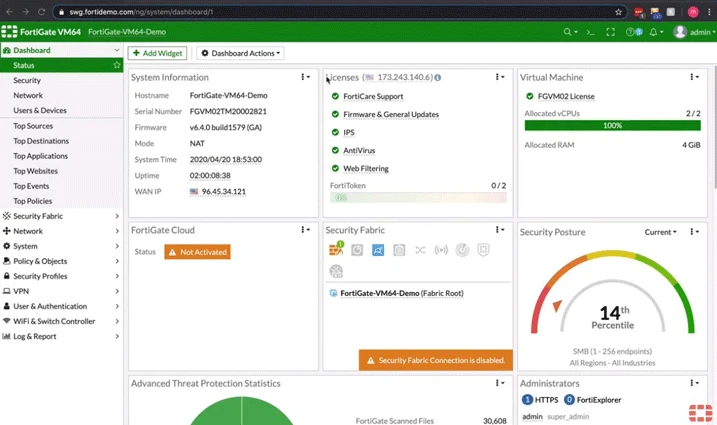Bookmark the page with the star icon
The height and width of the screenshot is (425, 717).
[618, 12]
